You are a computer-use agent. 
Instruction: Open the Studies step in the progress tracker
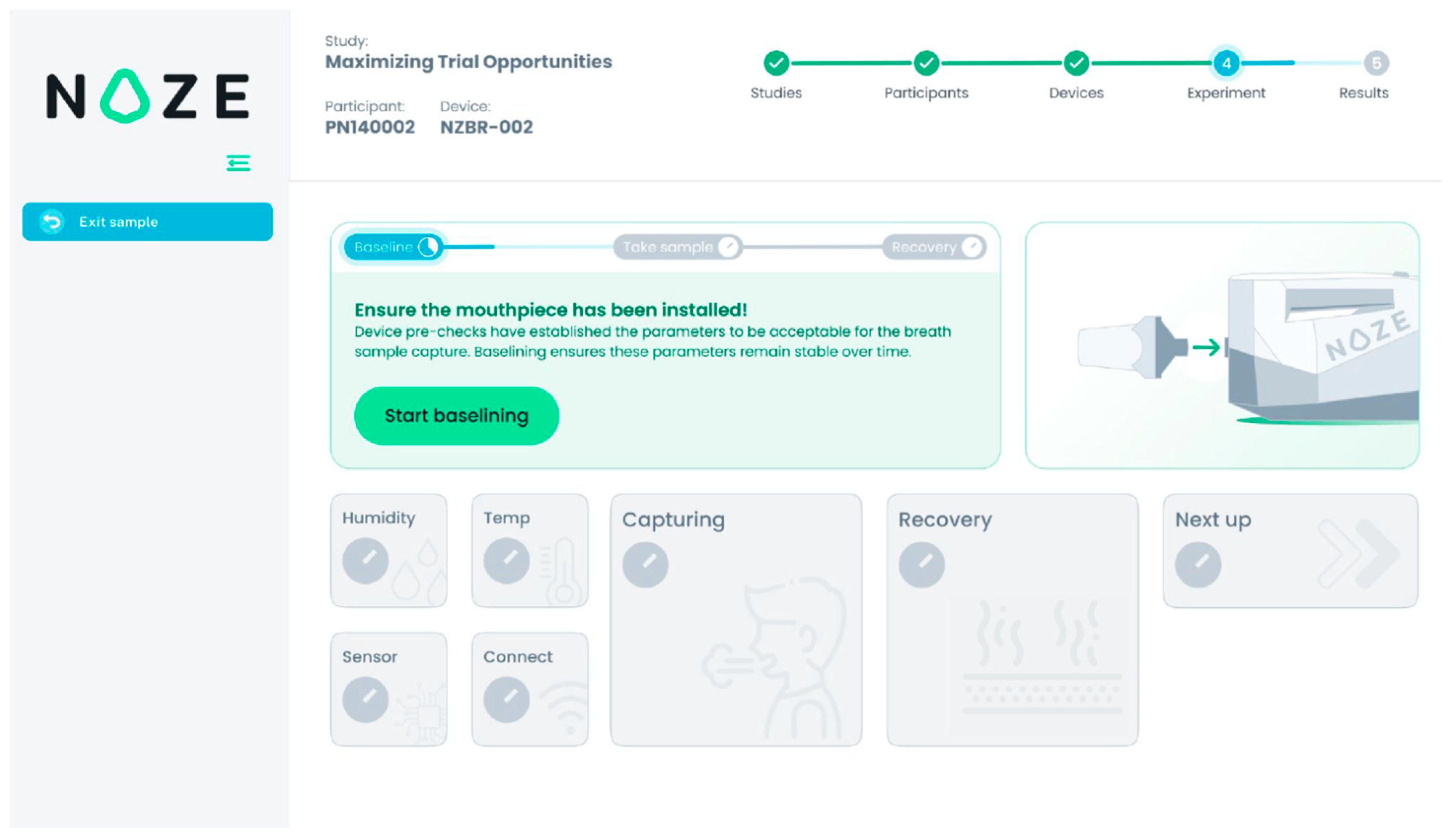776,63
